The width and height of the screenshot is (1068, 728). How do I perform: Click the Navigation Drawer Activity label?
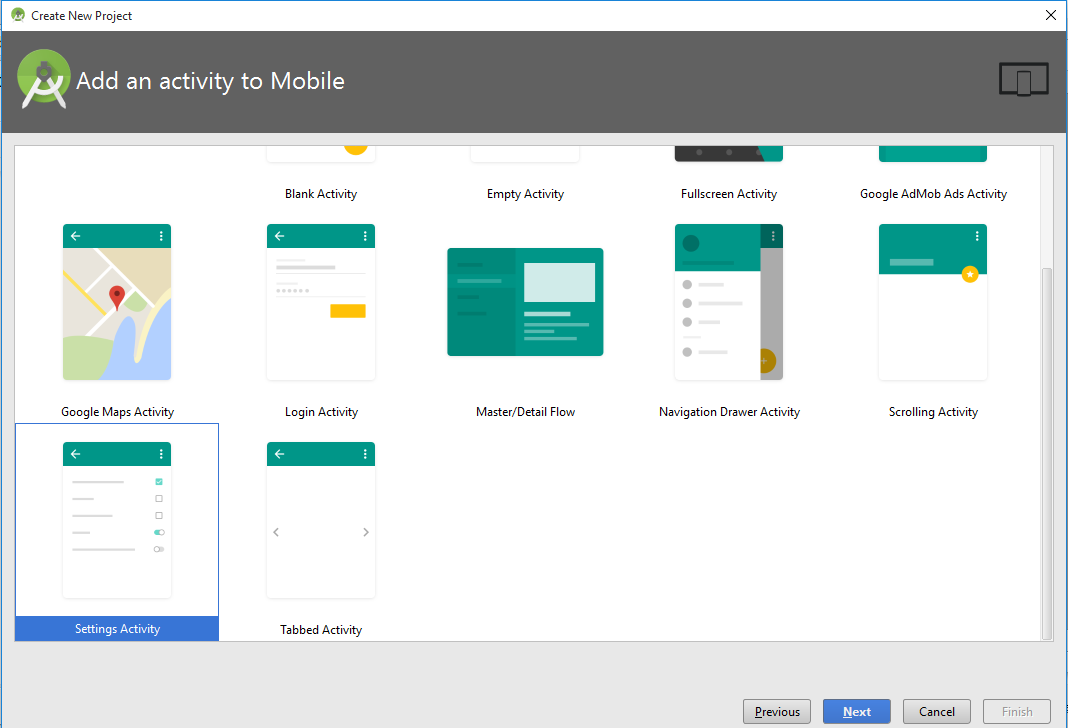729,412
